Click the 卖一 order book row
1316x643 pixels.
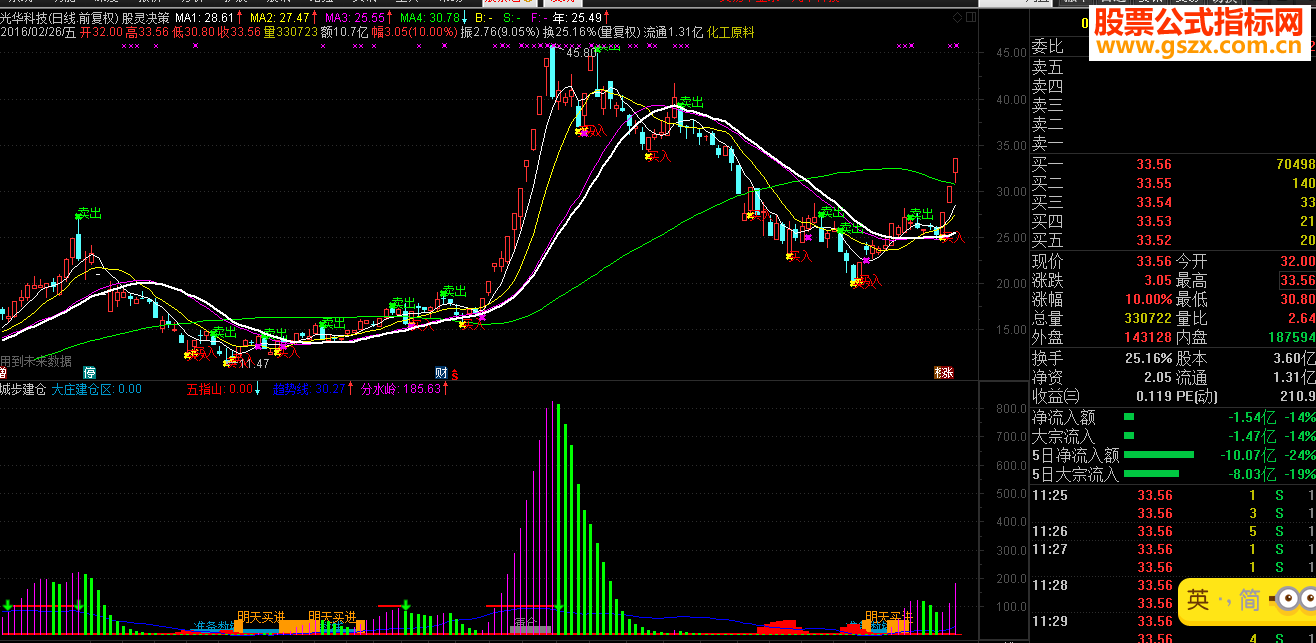pyautogui.click(x=1173, y=143)
